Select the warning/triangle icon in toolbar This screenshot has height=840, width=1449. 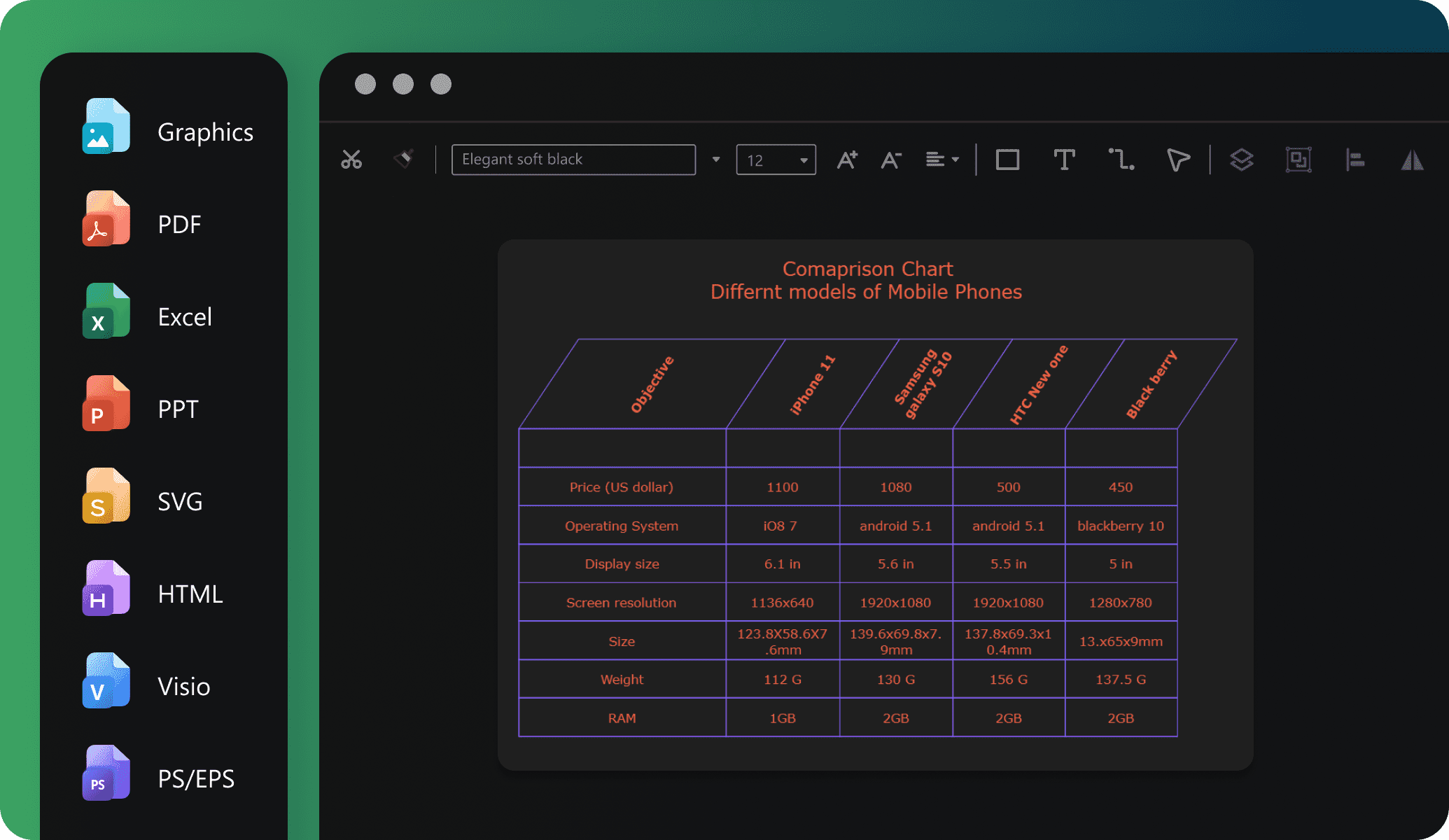[1413, 159]
